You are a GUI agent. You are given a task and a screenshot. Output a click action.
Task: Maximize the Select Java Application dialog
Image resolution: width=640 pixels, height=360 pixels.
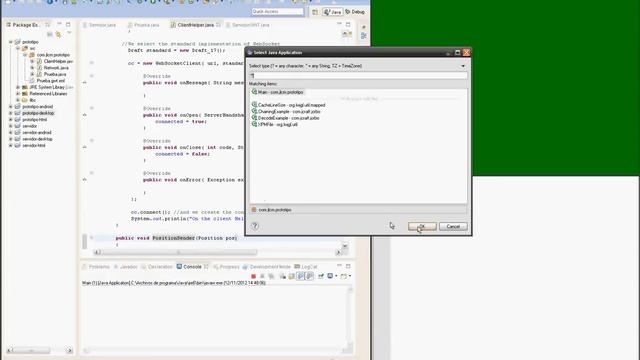(458, 52)
